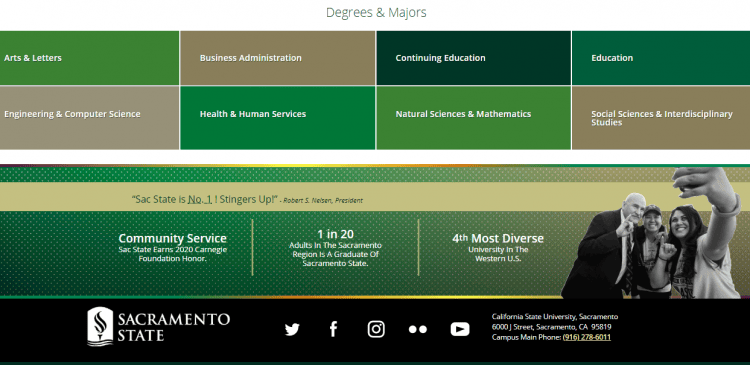
Task: Open the Instagram icon in footer
Action: click(x=376, y=329)
